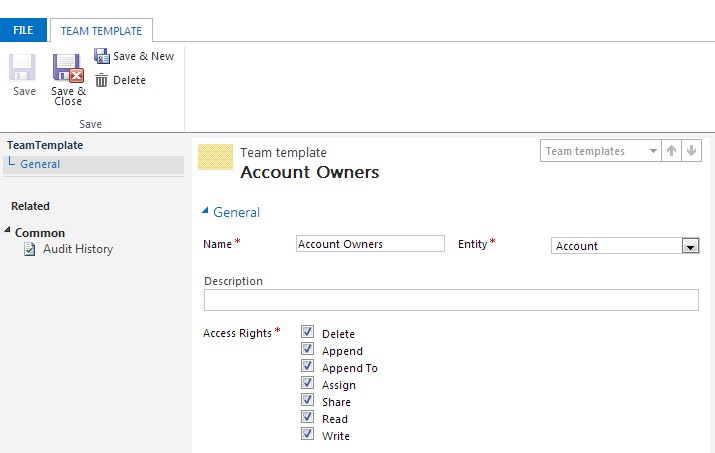Switch to the TEAM TEMPLATE ribbon tab
Viewport: 715px width, 453px height.
(x=101, y=31)
